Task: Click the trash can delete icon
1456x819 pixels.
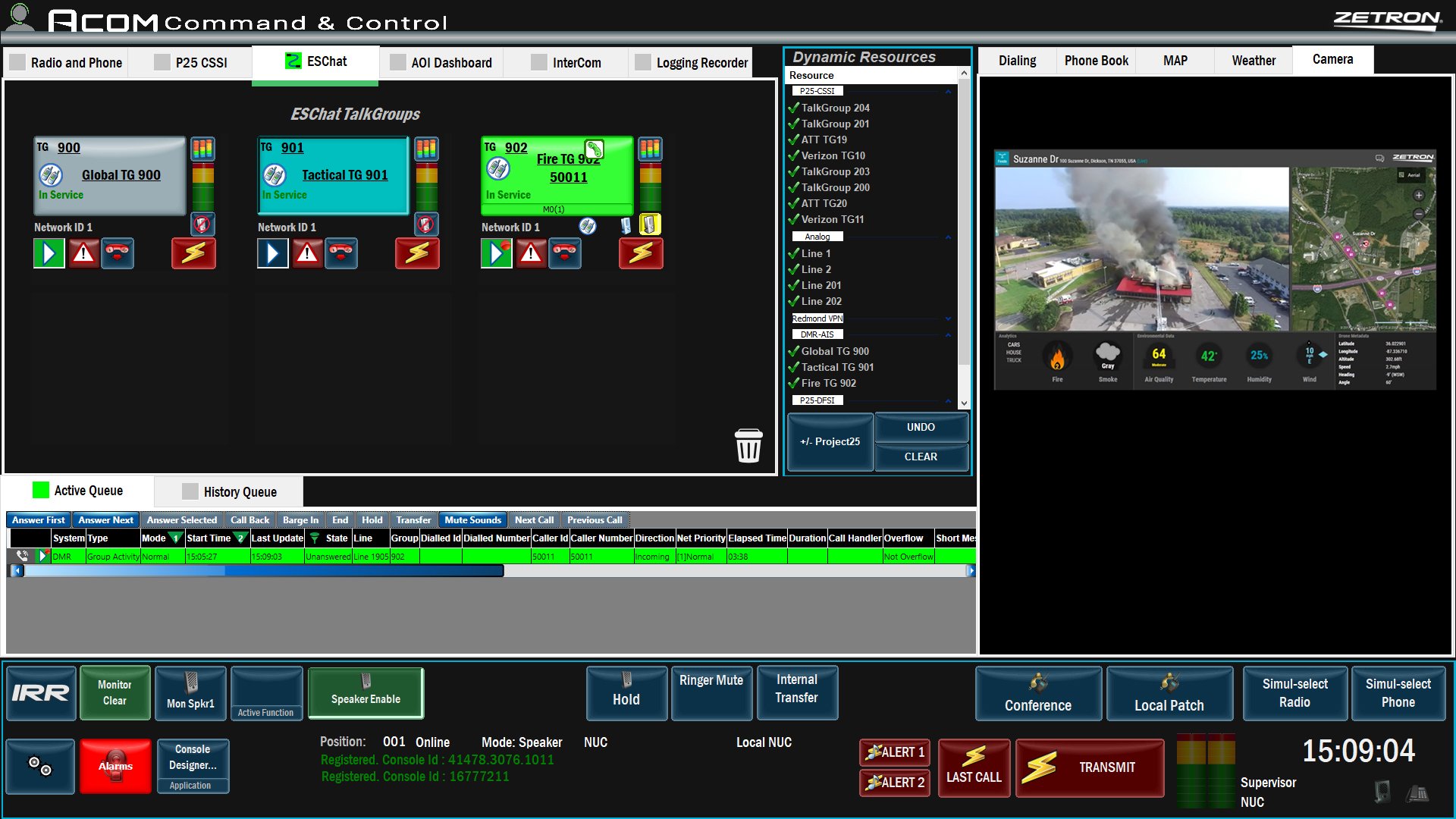Action: 748,445
